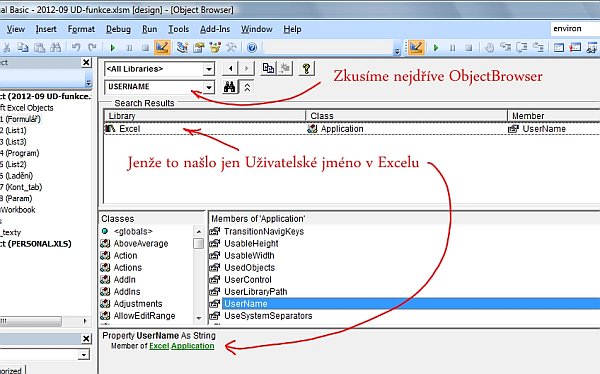The height and width of the screenshot is (374, 600).
Task: Open the Insert menu
Action: 46,29
